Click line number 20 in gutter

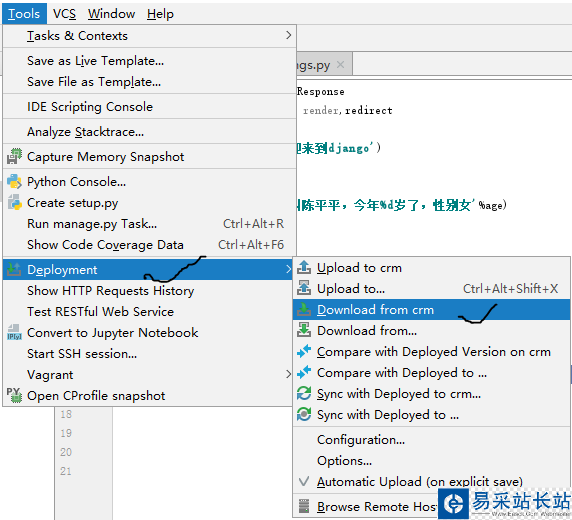[66, 452]
